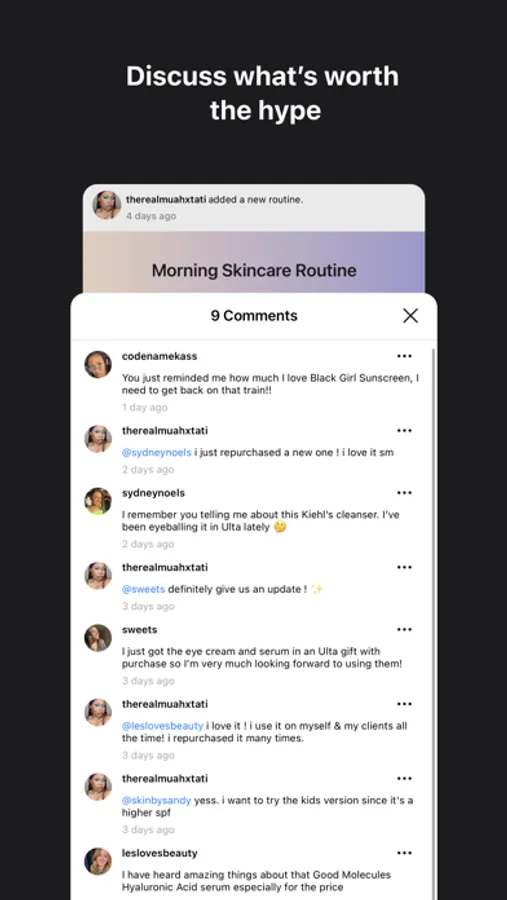The width and height of the screenshot is (507, 900).
Task: Open sydneynoels avatar
Action: pyautogui.click(x=98, y=501)
